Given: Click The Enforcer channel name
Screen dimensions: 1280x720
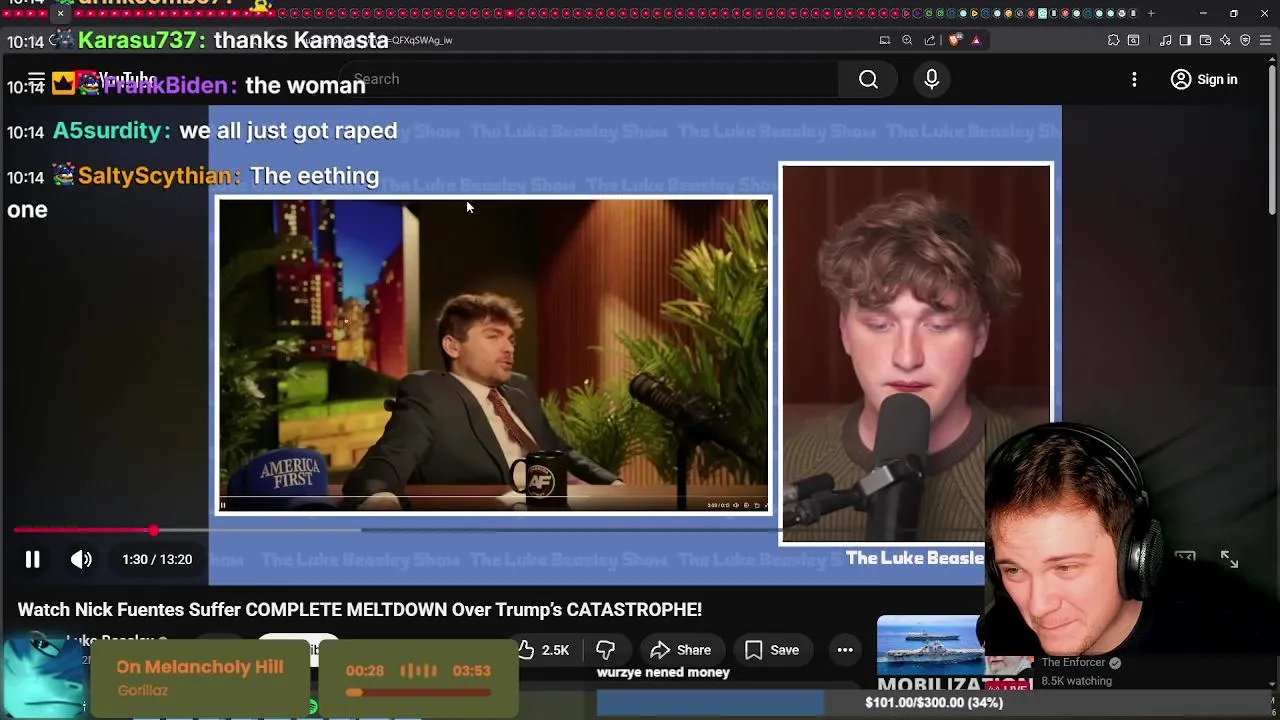Looking at the screenshot, I should [1073, 662].
